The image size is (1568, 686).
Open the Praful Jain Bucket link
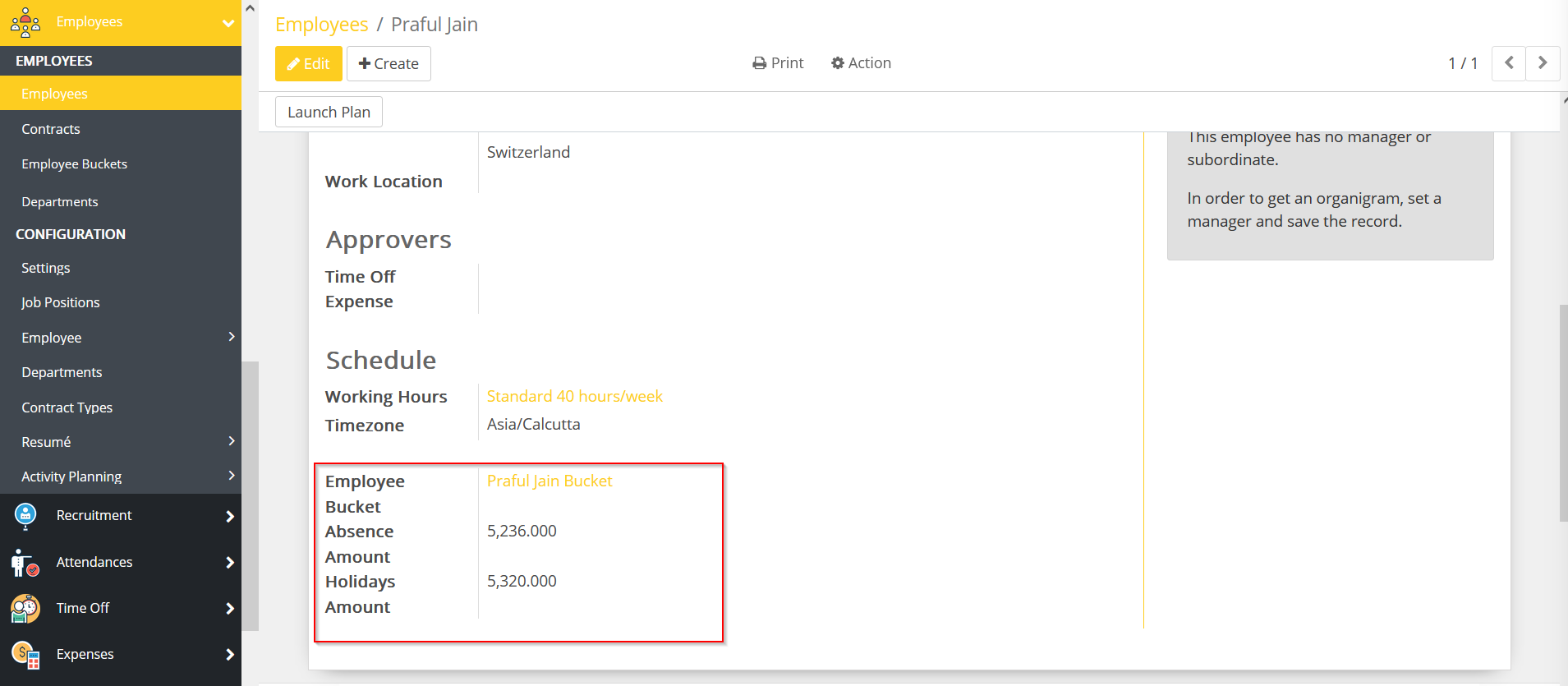[x=549, y=481]
